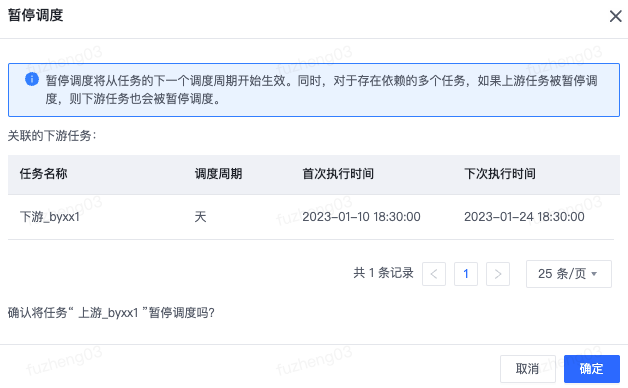Click the 2023-01-10 18:30:00 first run time
Viewport: 628px width, 388px height.
(x=361, y=217)
